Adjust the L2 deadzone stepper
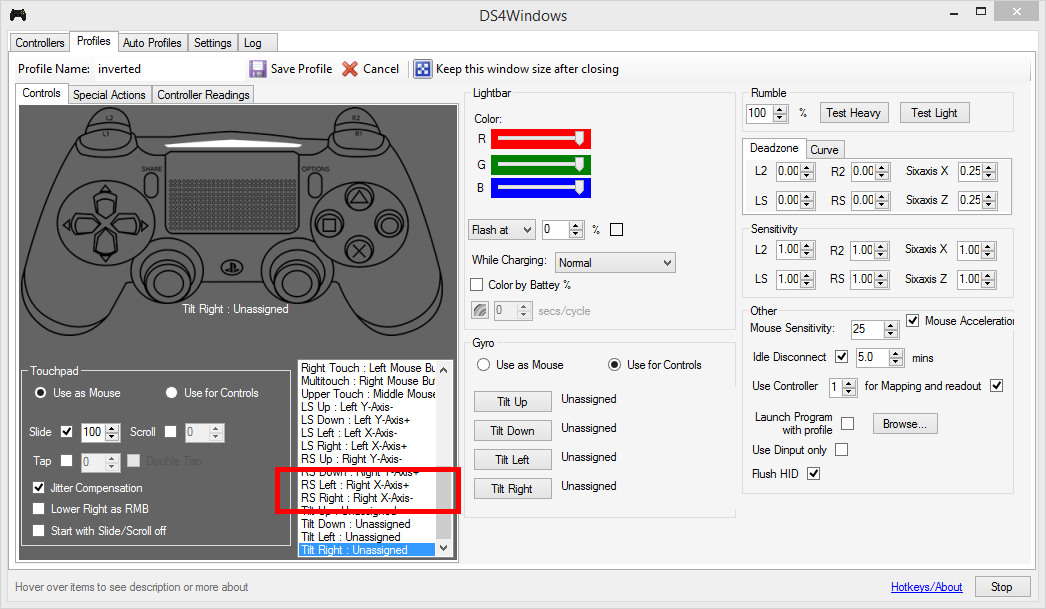Screen dimensions: 1046x609 [808, 171]
